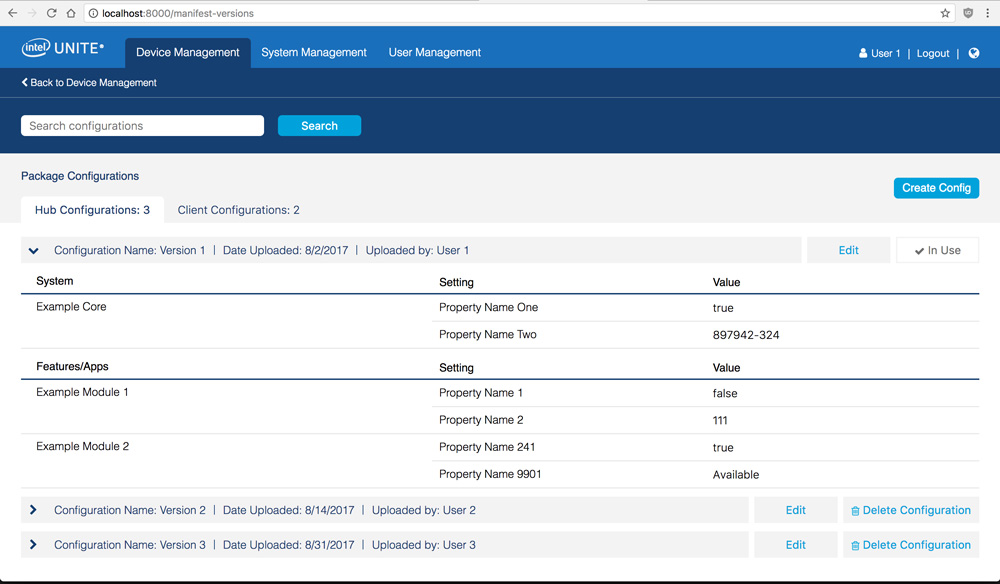Go to browser home icon

(x=71, y=13)
